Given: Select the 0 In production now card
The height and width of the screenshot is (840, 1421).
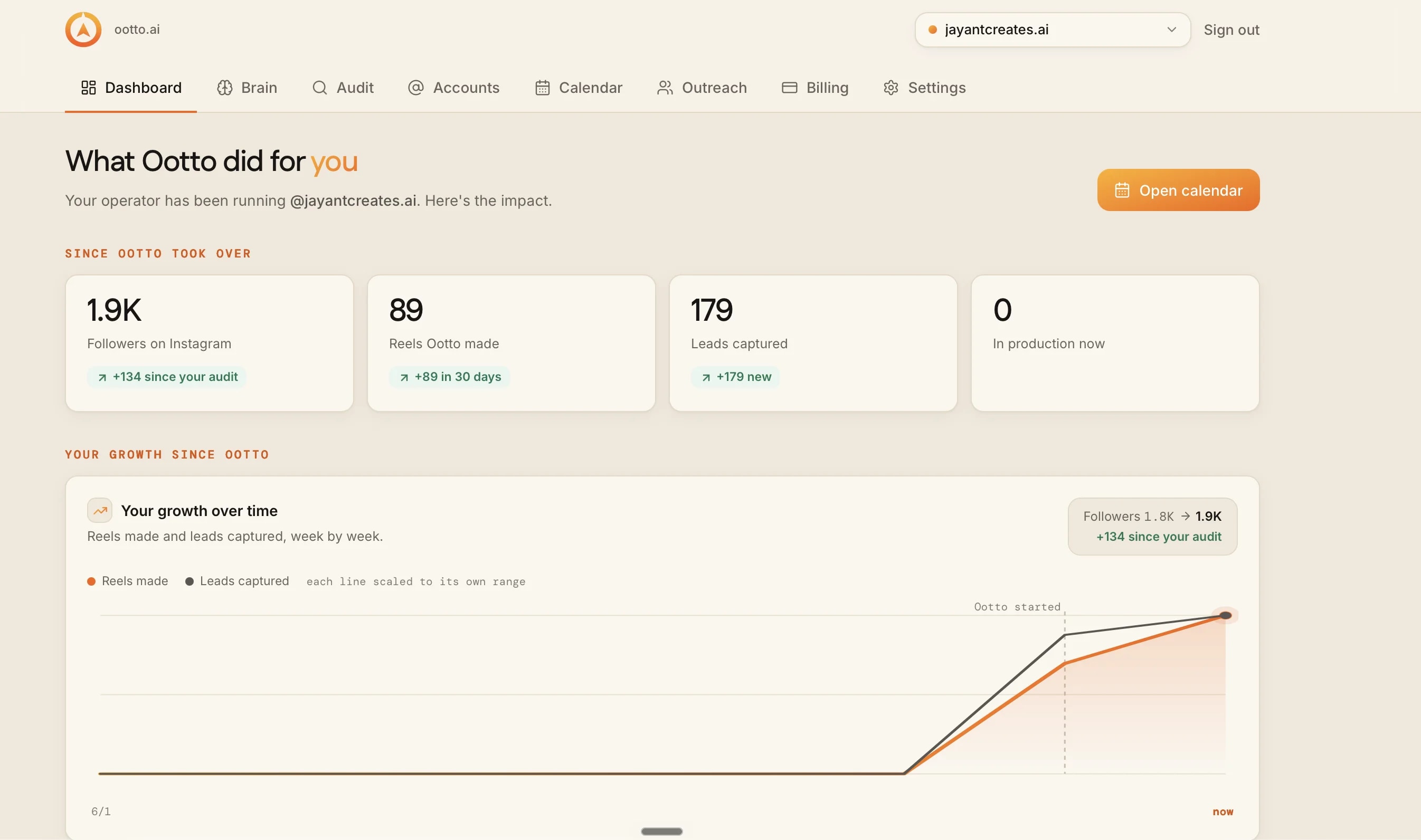Looking at the screenshot, I should tap(1115, 343).
